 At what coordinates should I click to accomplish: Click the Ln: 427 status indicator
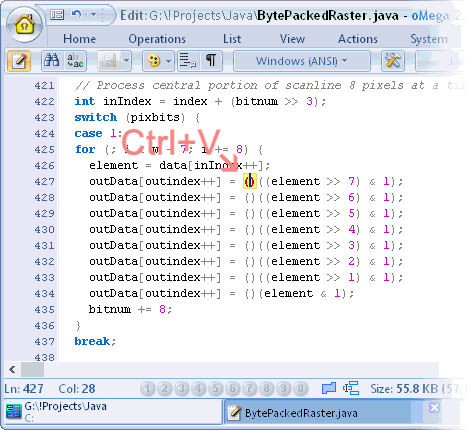[24, 389]
